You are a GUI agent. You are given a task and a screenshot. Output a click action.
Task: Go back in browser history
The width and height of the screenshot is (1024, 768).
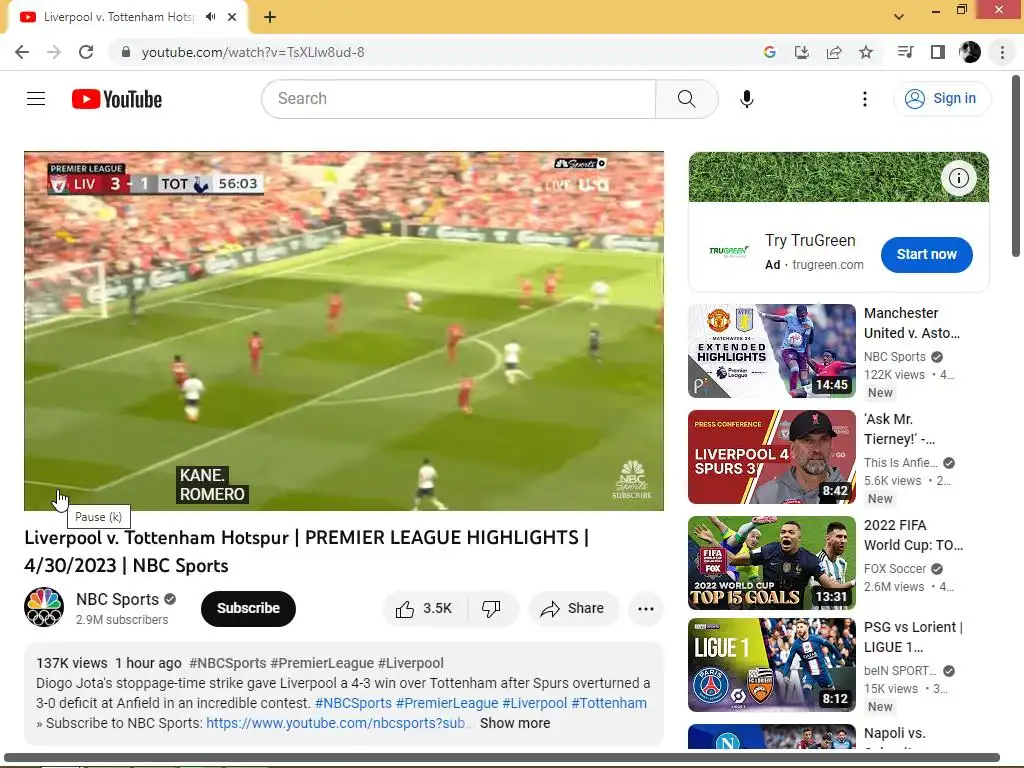(x=22, y=52)
